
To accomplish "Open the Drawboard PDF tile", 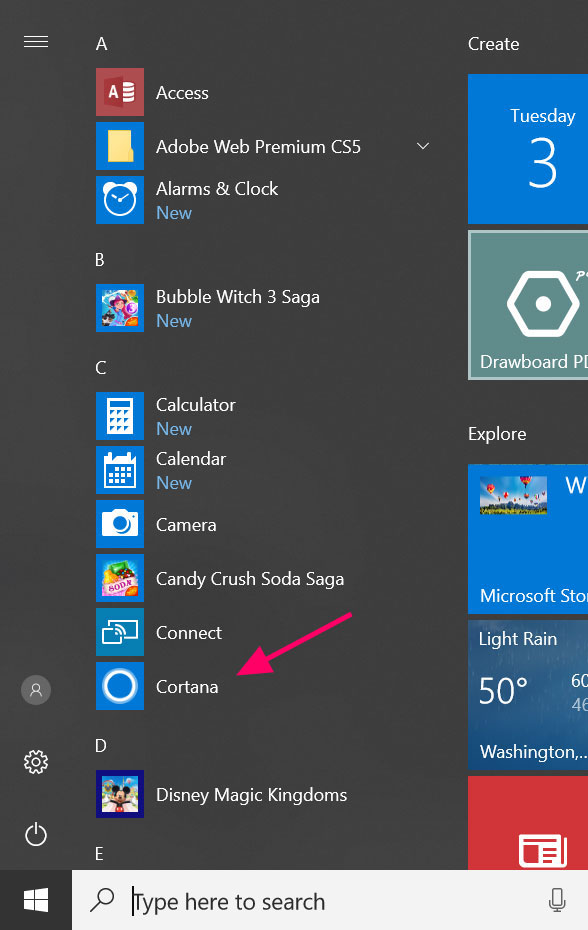I will click(528, 305).
